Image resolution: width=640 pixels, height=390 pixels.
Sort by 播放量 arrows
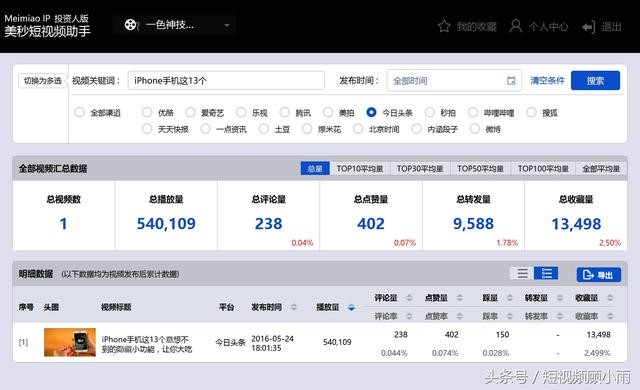point(351,307)
